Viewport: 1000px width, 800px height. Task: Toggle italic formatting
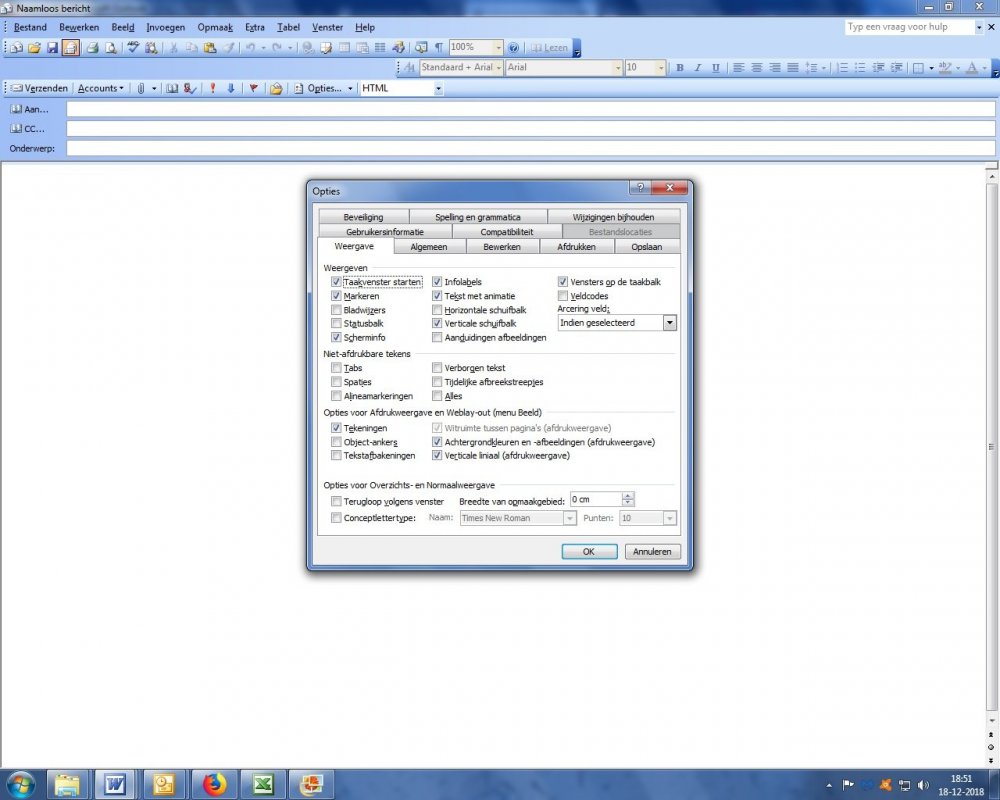click(698, 68)
